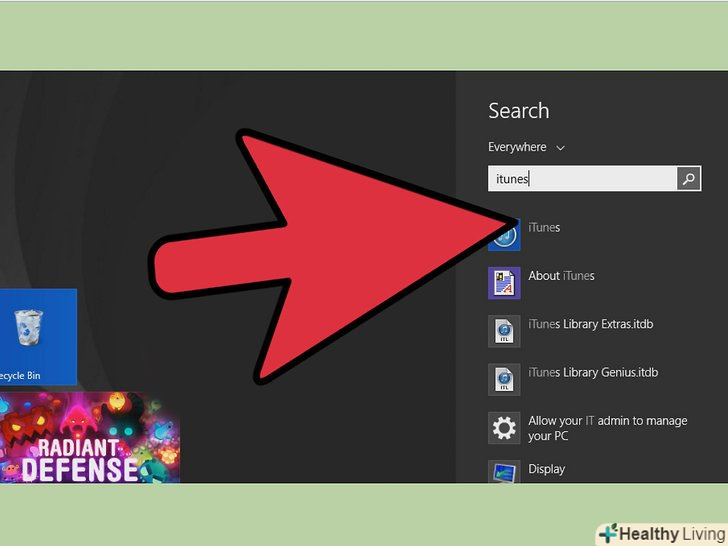This screenshot has height=546, width=728.
Task: Open iTunes Library Extras.itdb file icon
Action: (x=504, y=331)
